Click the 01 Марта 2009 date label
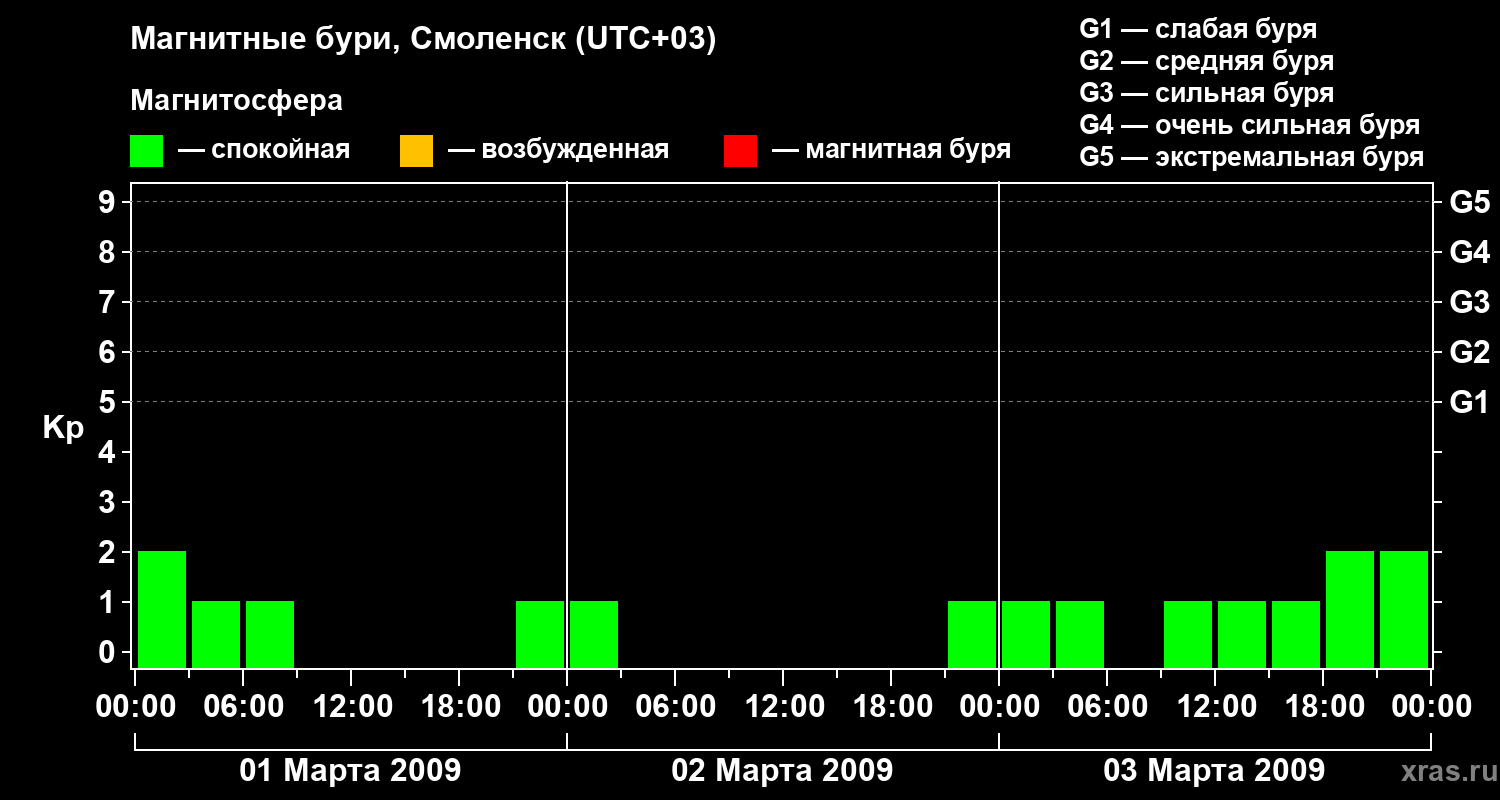The height and width of the screenshot is (800, 1500). pos(350,771)
